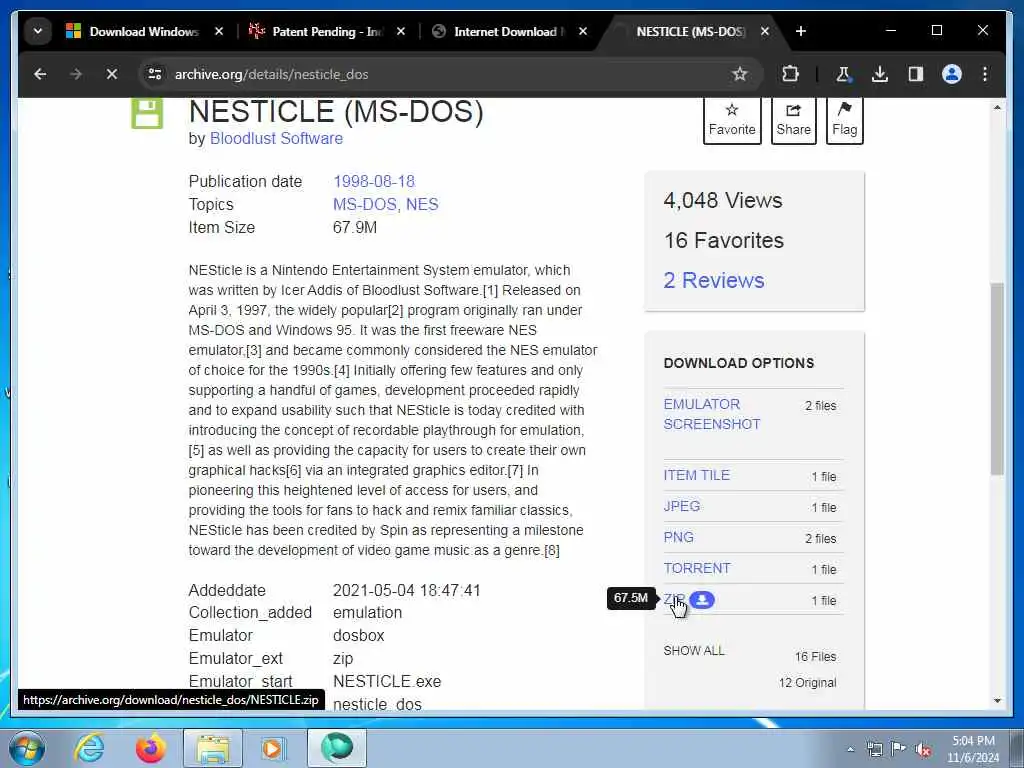This screenshot has height=768, width=1024.
Task: Download the TORRENT file
Action: 697,568
